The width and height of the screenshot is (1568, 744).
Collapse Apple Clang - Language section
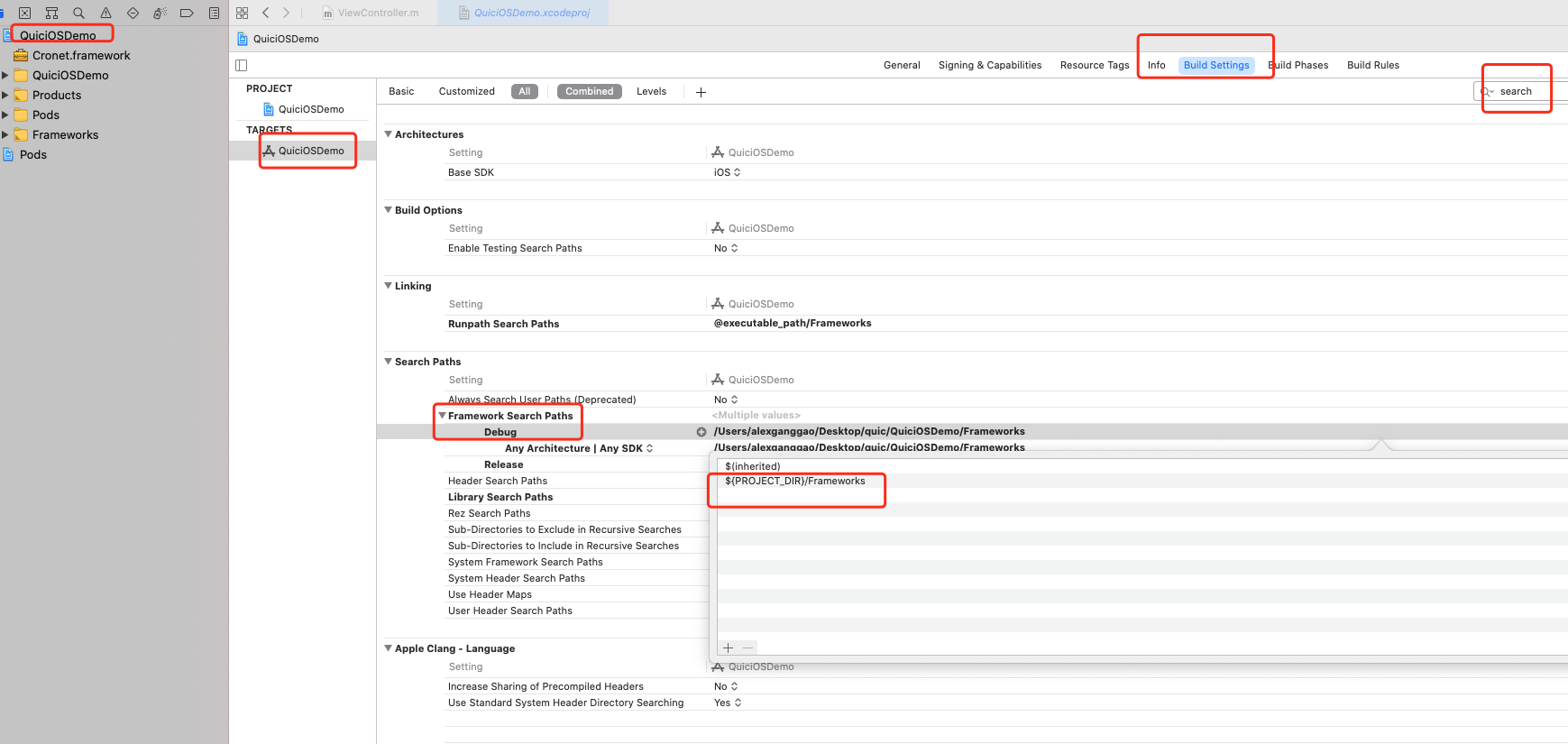tap(389, 648)
